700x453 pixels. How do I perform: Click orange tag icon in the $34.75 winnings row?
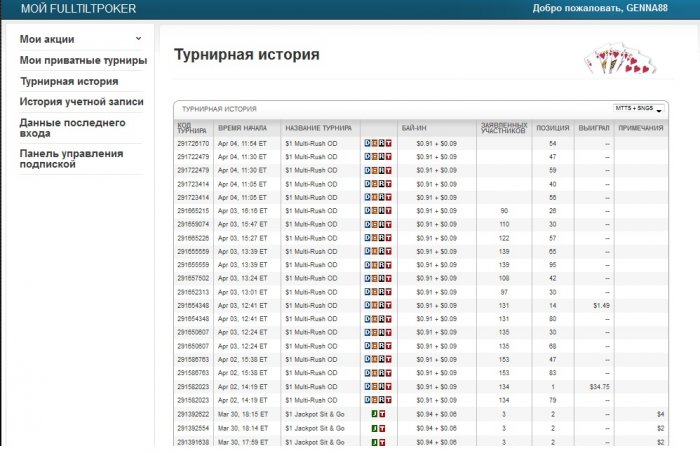375,387
